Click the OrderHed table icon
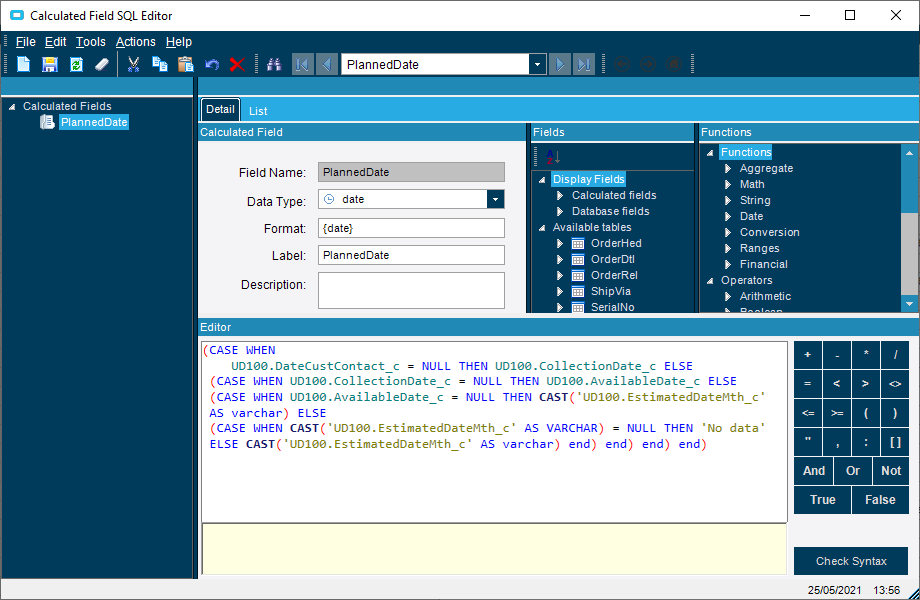The width and height of the screenshot is (920, 600). [578, 243]
